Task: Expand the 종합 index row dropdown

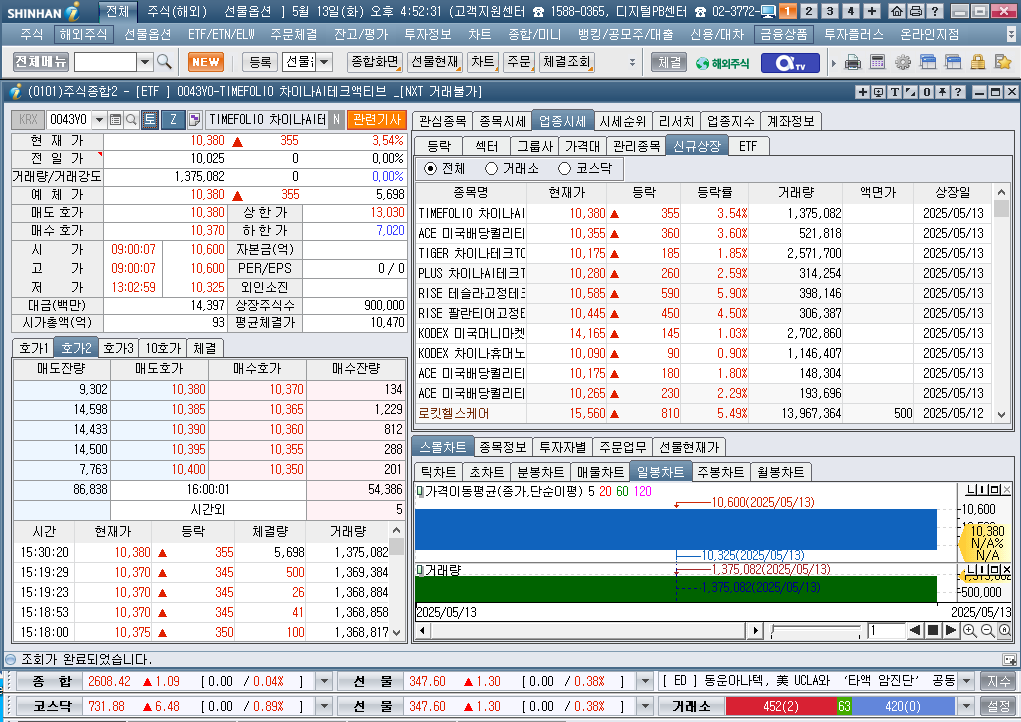Action: point(324,681)
